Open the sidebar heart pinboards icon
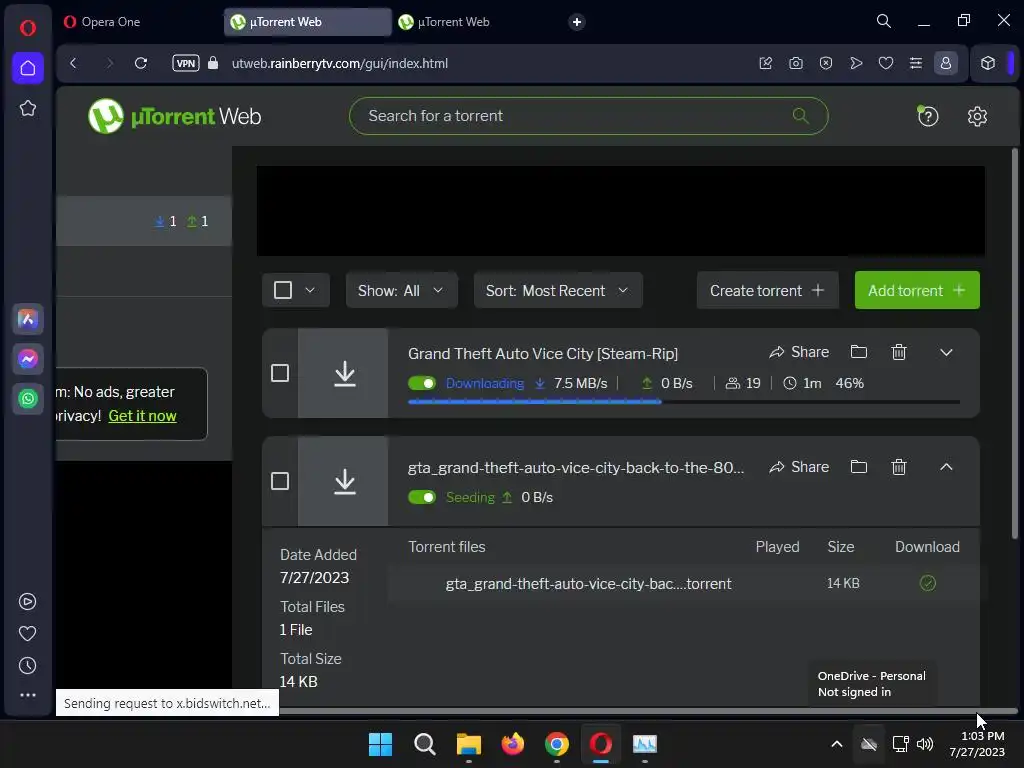The width and height of the screenshot is (1024, 768). [27, 633]
